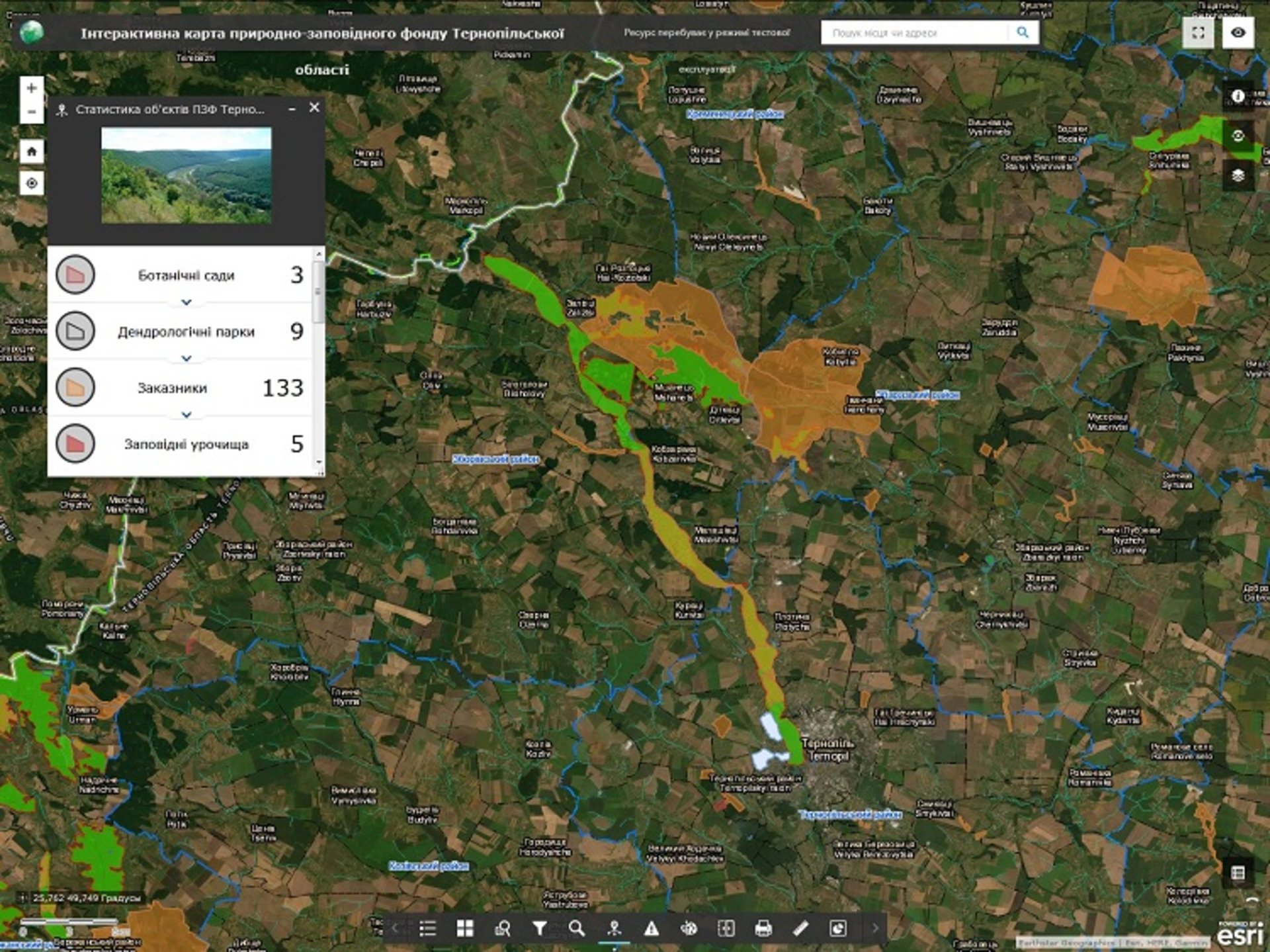Open the attribute table button
The width and height of the screenshot is (1270, 952).
(1238, 873)
